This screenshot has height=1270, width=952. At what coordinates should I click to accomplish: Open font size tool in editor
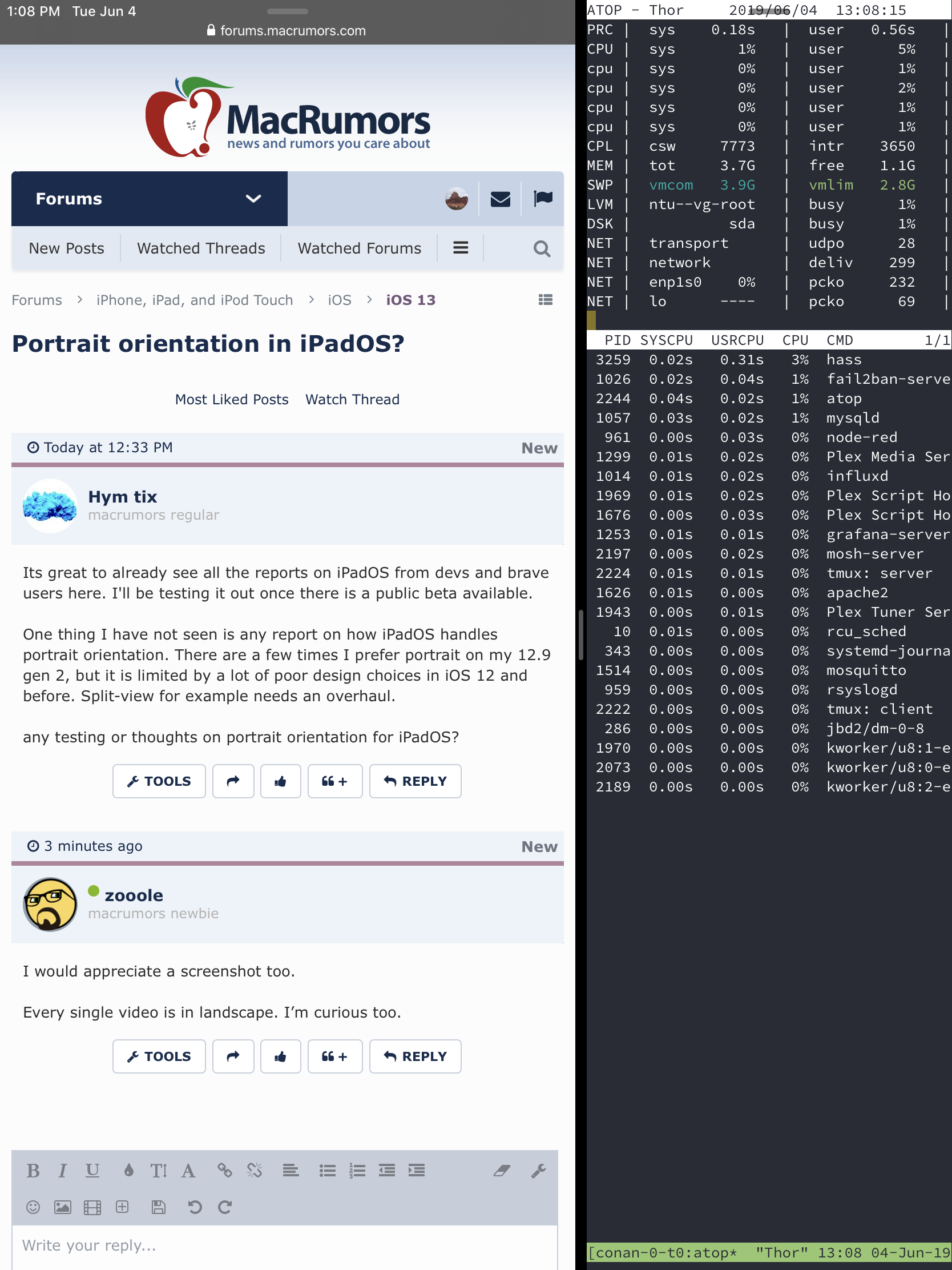click(x=158, y=1171)
